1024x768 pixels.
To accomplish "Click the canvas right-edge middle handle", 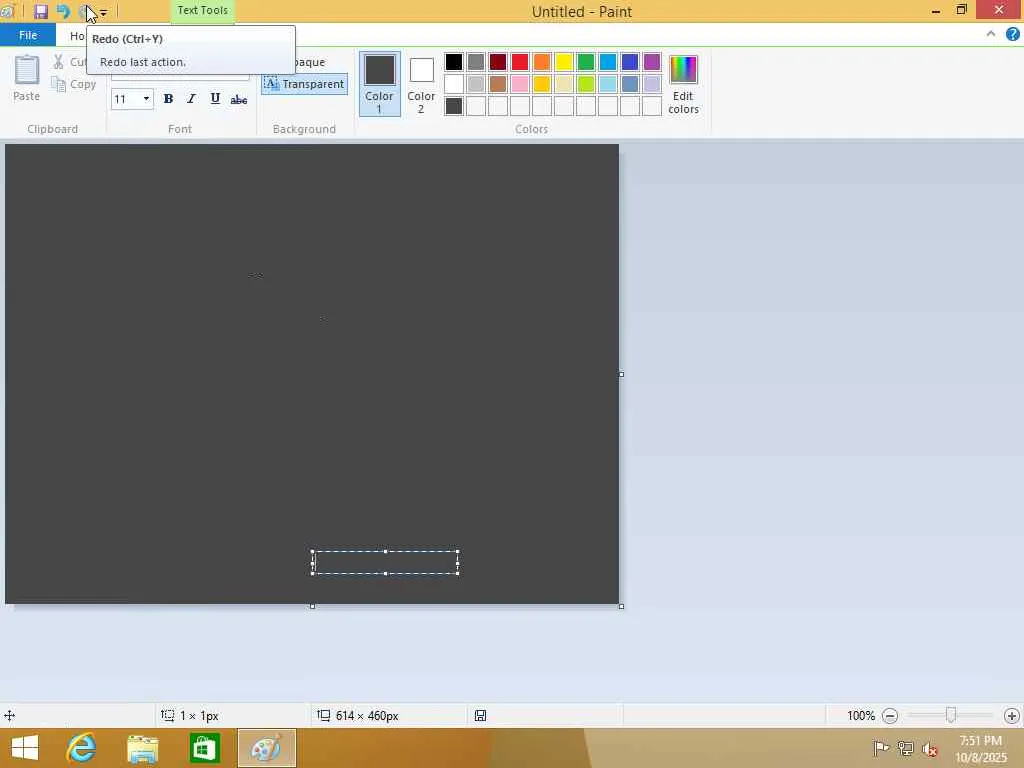I will (x=621, y=374).
